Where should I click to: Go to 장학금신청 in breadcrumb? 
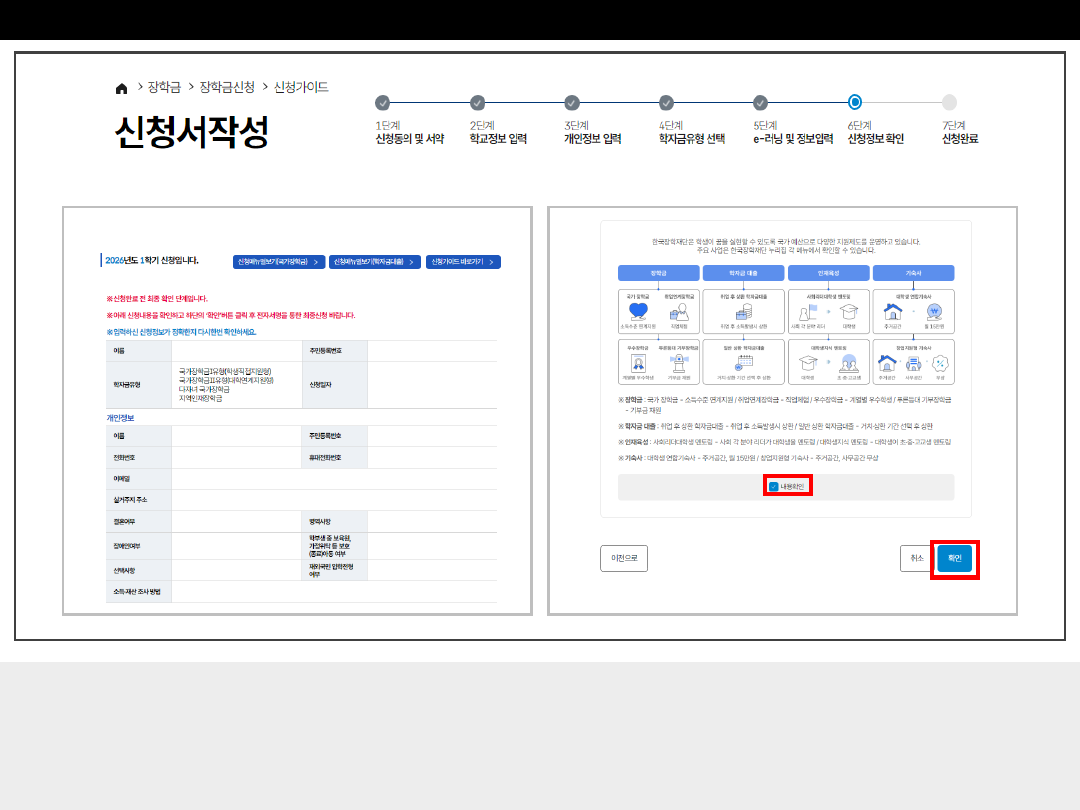click(227, 87)
